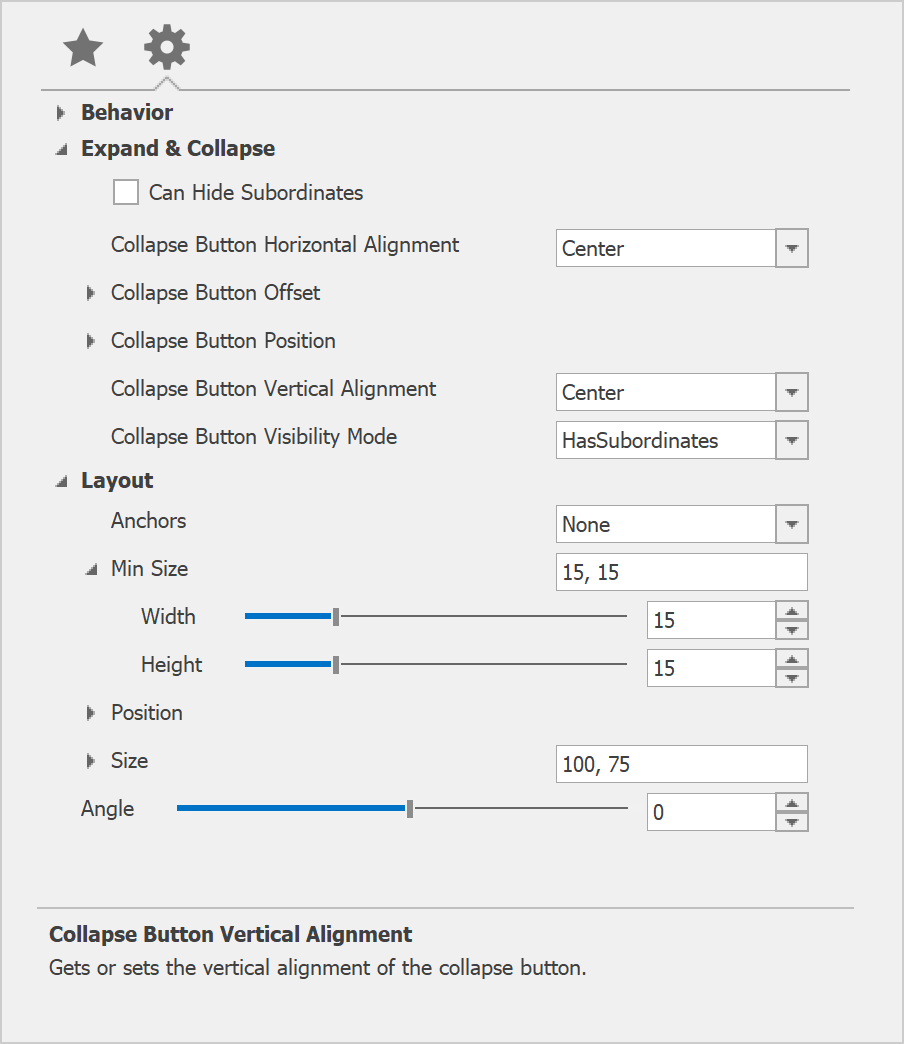The image size is (904, 1044).
Task: Open Collapse Button Visibility Mode dropdown
Action: click(x=791, y=440)
